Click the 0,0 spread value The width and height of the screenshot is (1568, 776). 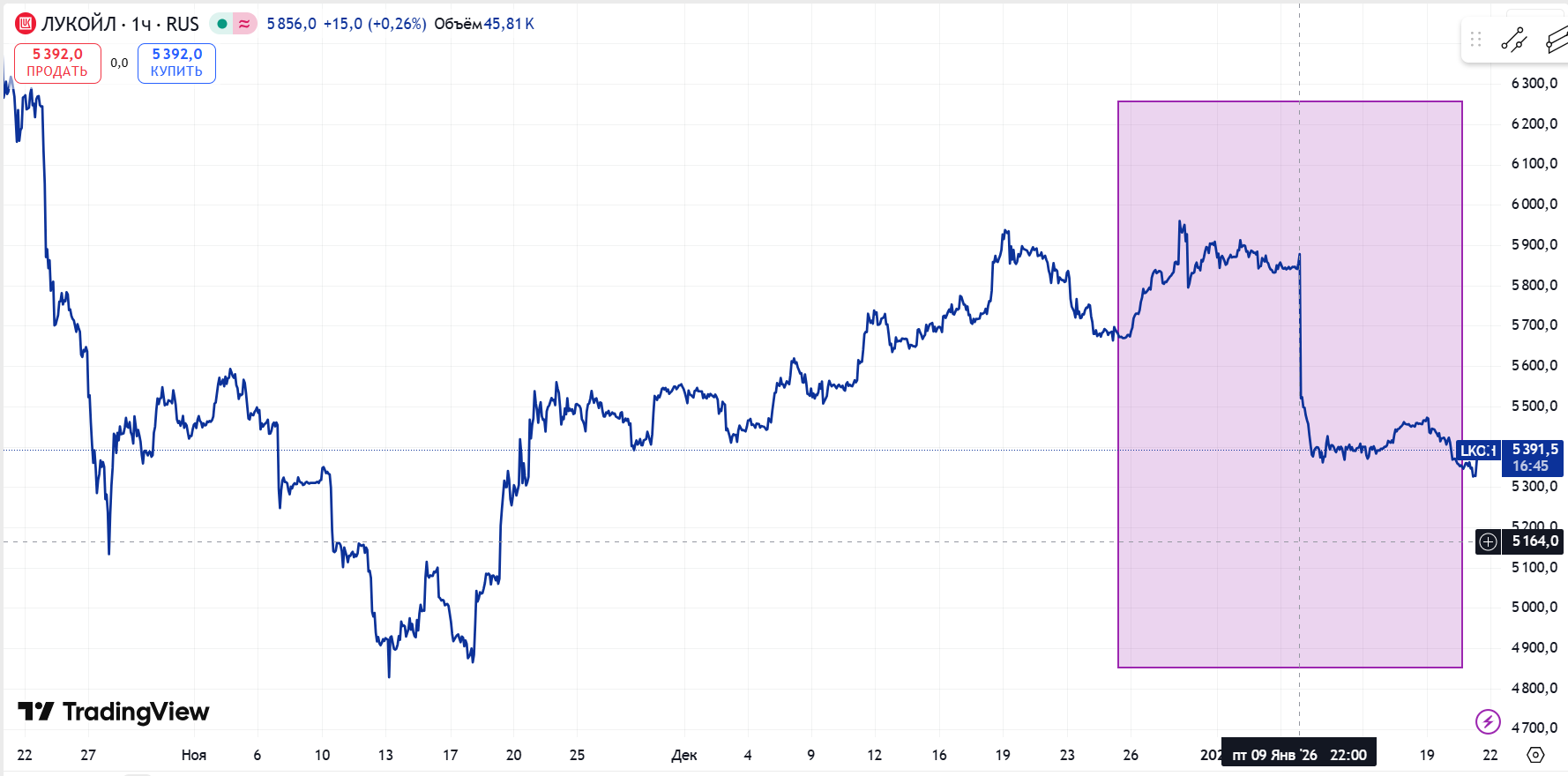coord(119,63)
